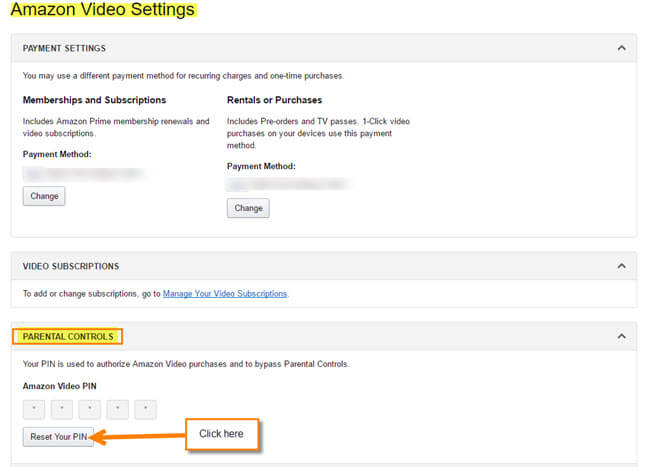Click the Rentals or Purchases heading
Image resolution: width=650 pixels, height=467 pixels.
click(274, 100)
